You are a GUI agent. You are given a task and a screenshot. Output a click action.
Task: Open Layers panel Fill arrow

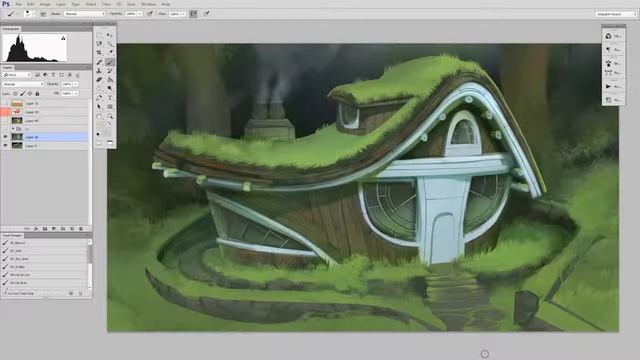click(76, 93)
